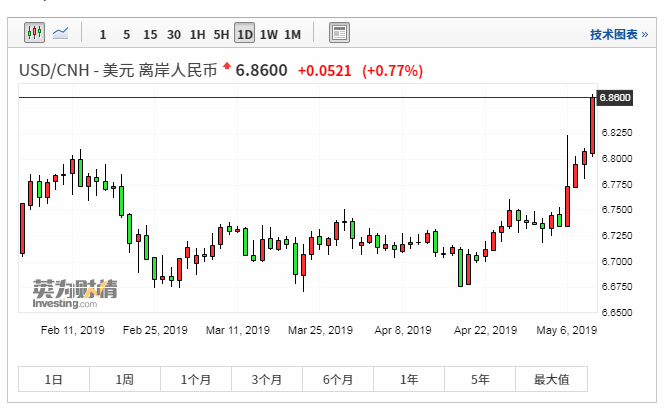Select the 1 minute interval
The height and width of the screenshot is (408, 664).
(102, 34)
